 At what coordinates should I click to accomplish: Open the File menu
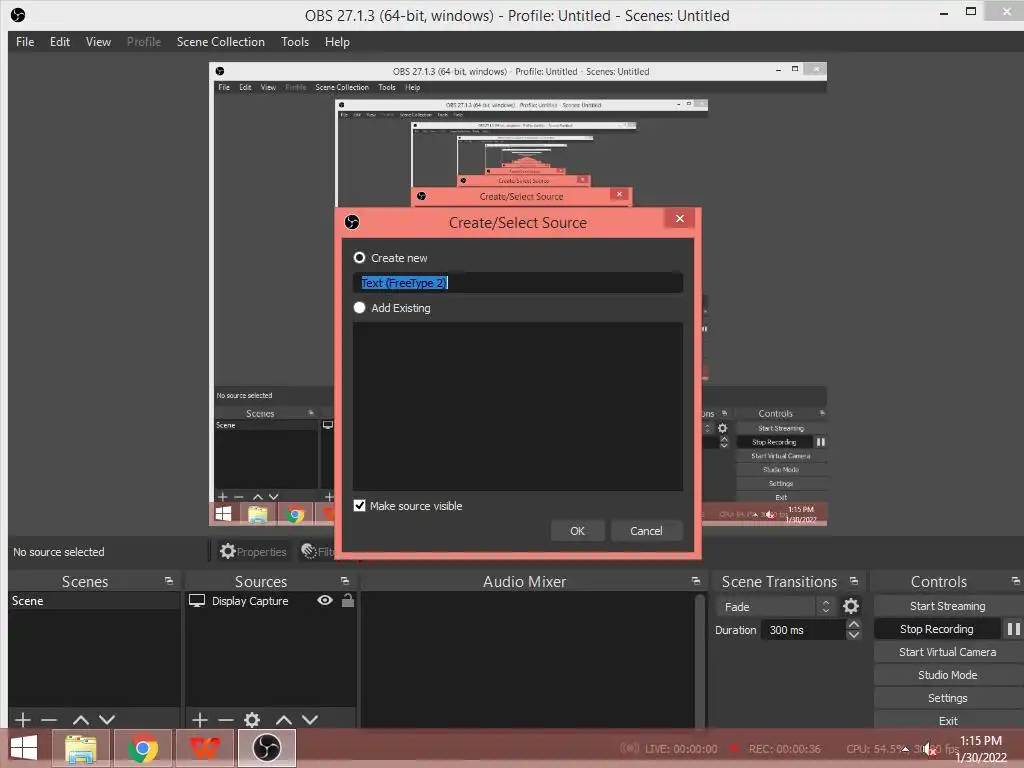click(x=25, y=42)
